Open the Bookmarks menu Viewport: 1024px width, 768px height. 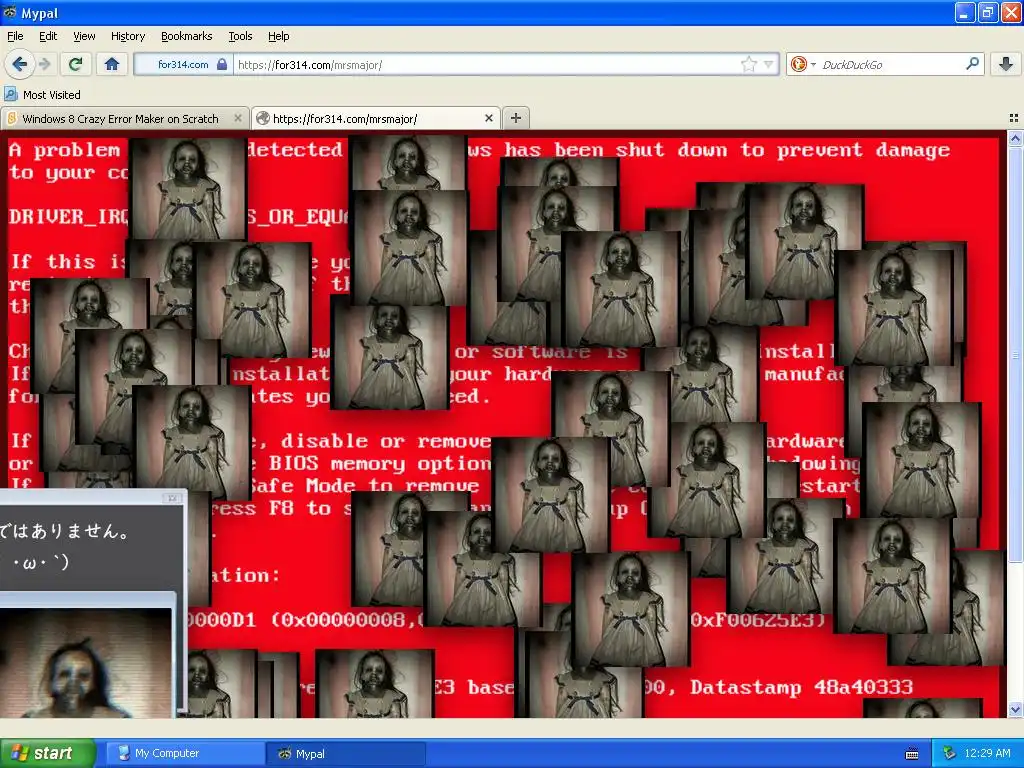(x=187, y=36)
